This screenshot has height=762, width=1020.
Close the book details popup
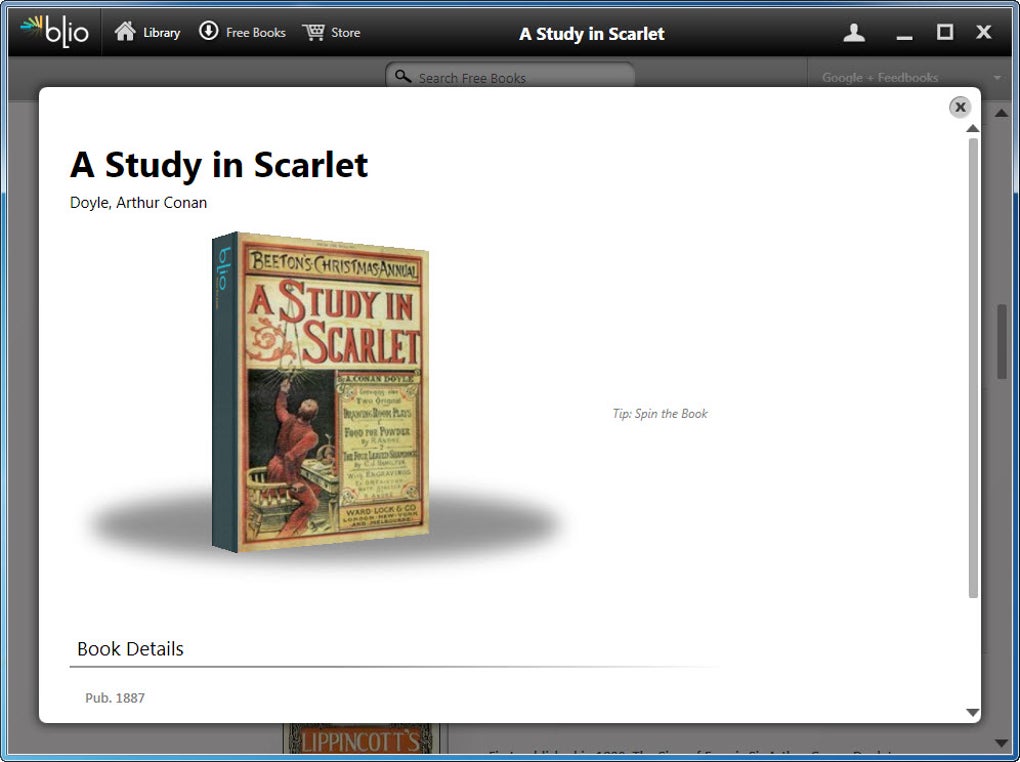point(960,107)
